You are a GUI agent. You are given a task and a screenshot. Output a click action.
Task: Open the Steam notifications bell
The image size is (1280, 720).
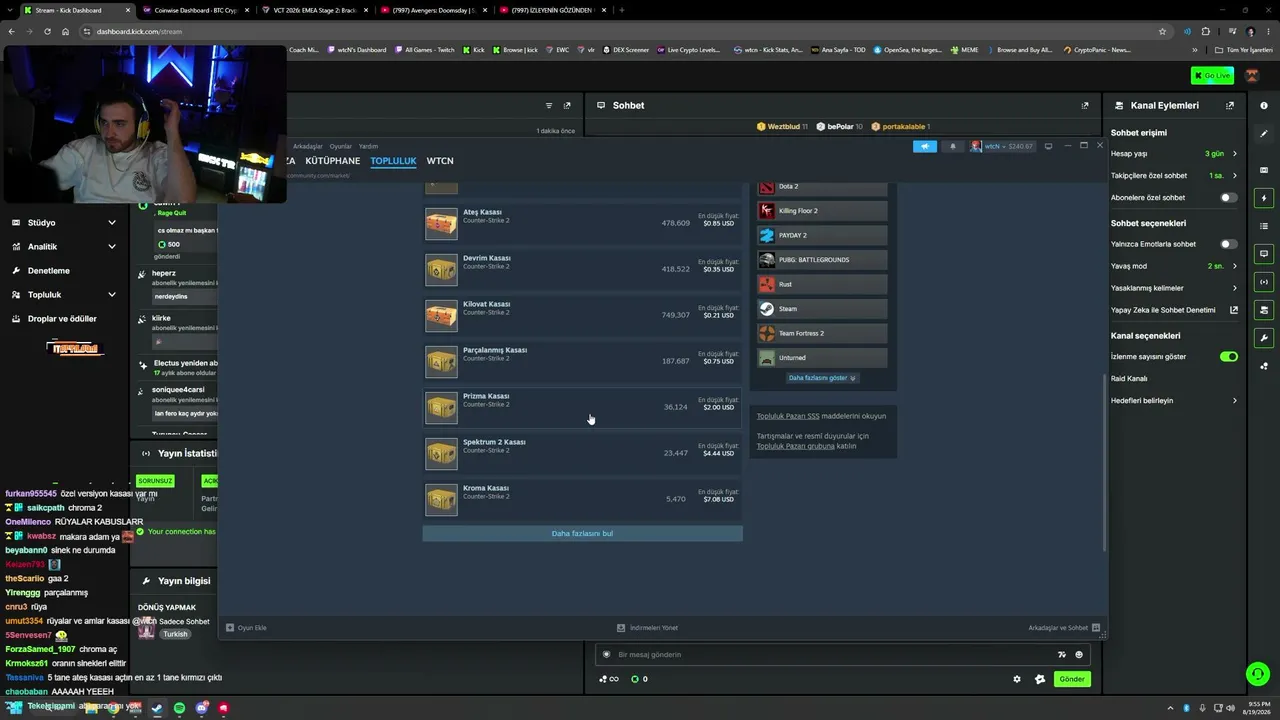click(952, 146)
